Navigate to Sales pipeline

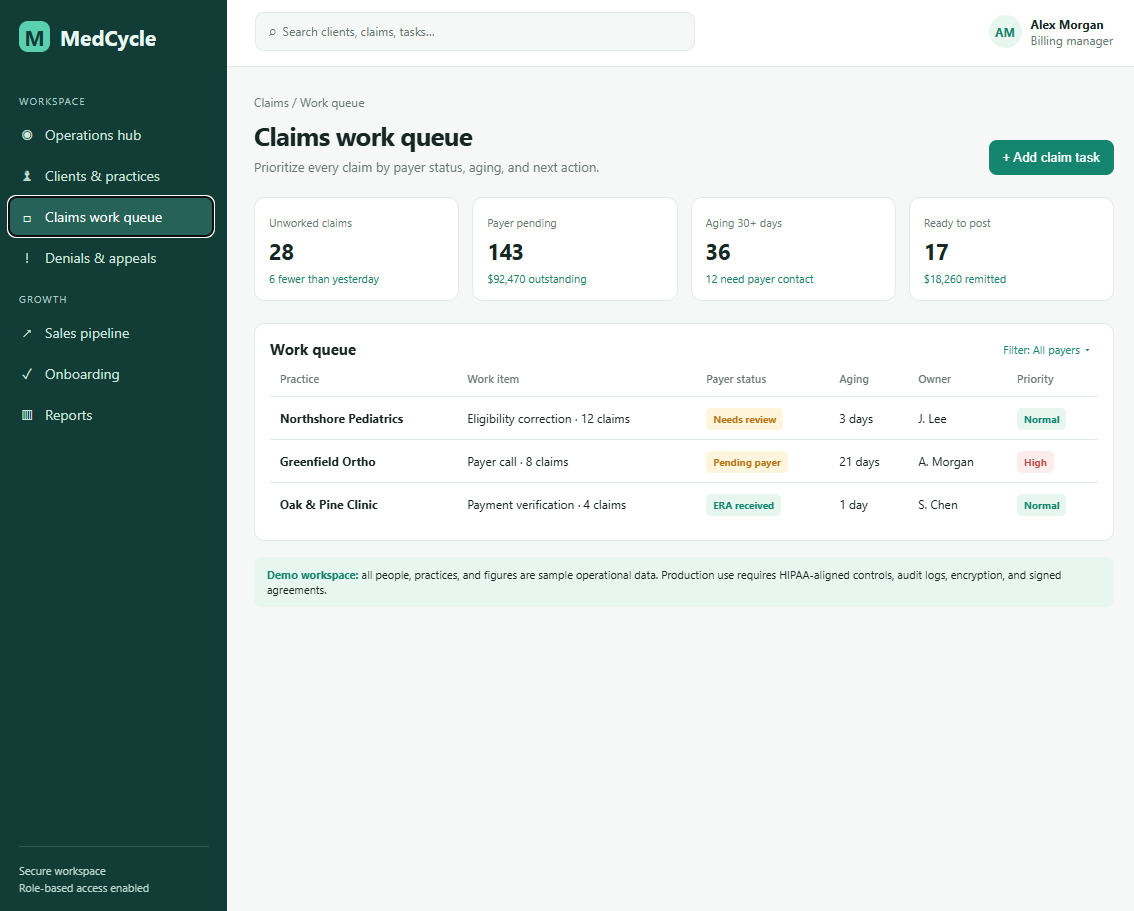(111, 333)
